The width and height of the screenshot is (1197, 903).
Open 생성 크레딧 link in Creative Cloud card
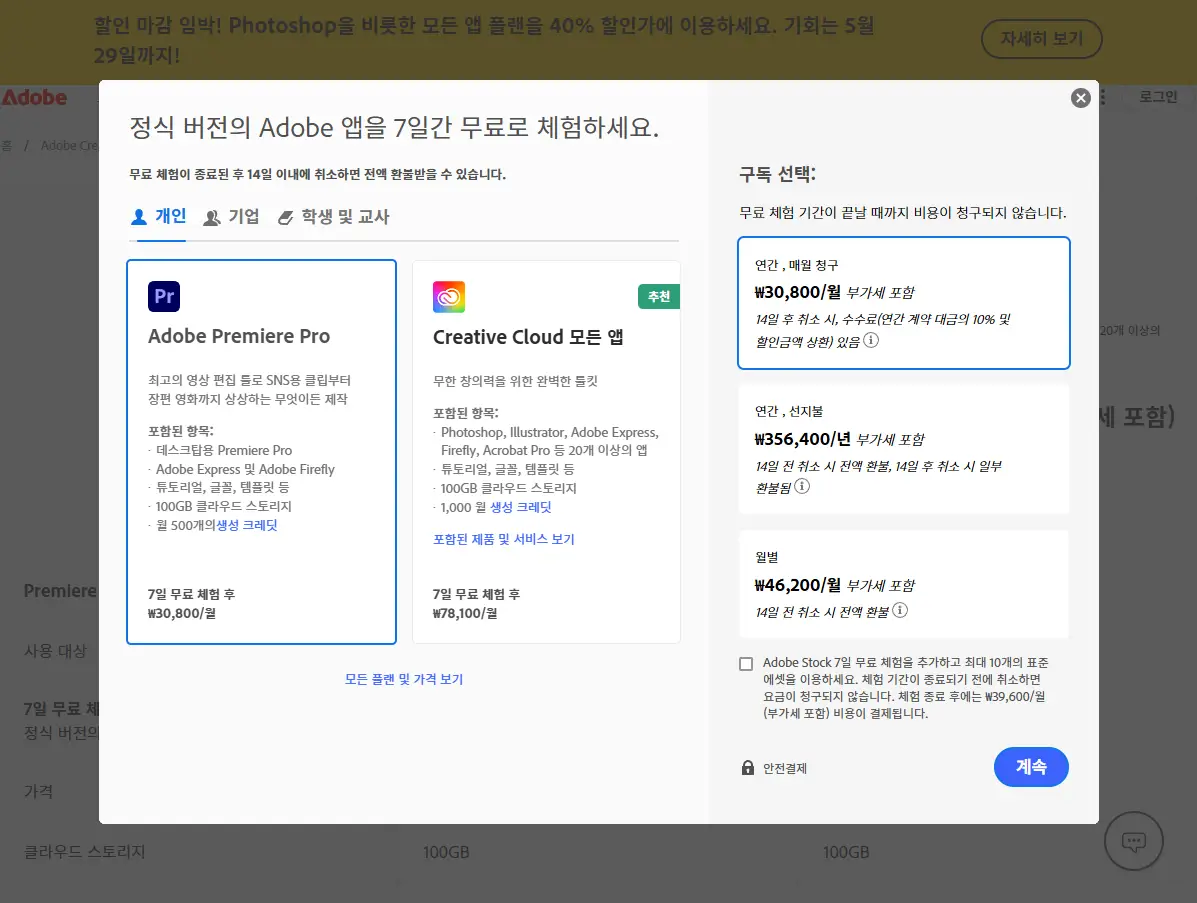(x=521, y=507)
